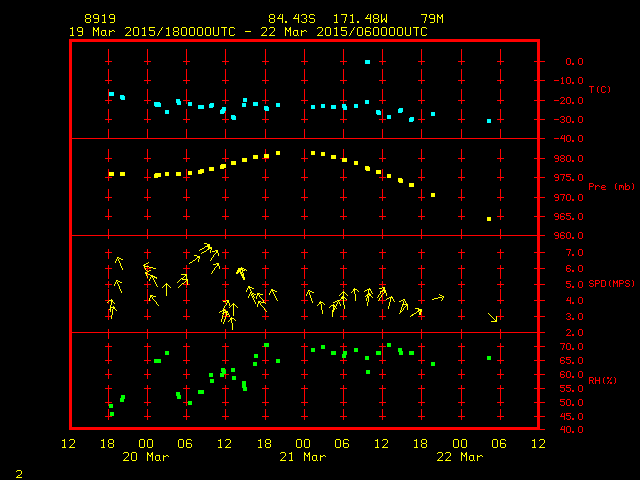Click the 980.0 pressure tick label
This screenshot has height=480, width=640.
point(568,159)
